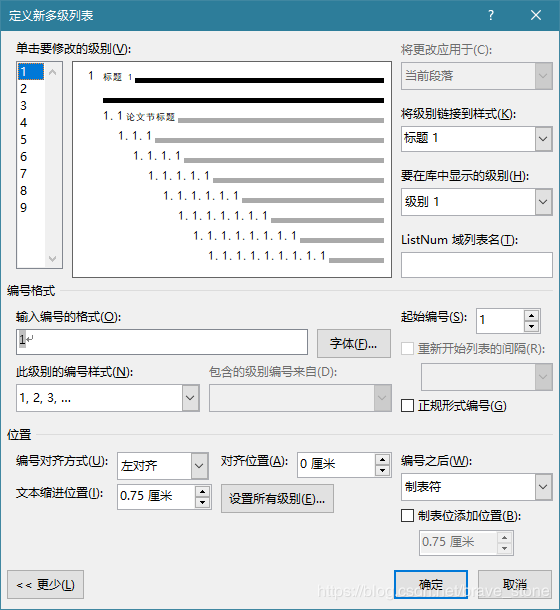Open the 字体 font settings button
The width and height of the screenshot is (560, 610).
coord(354,344)
